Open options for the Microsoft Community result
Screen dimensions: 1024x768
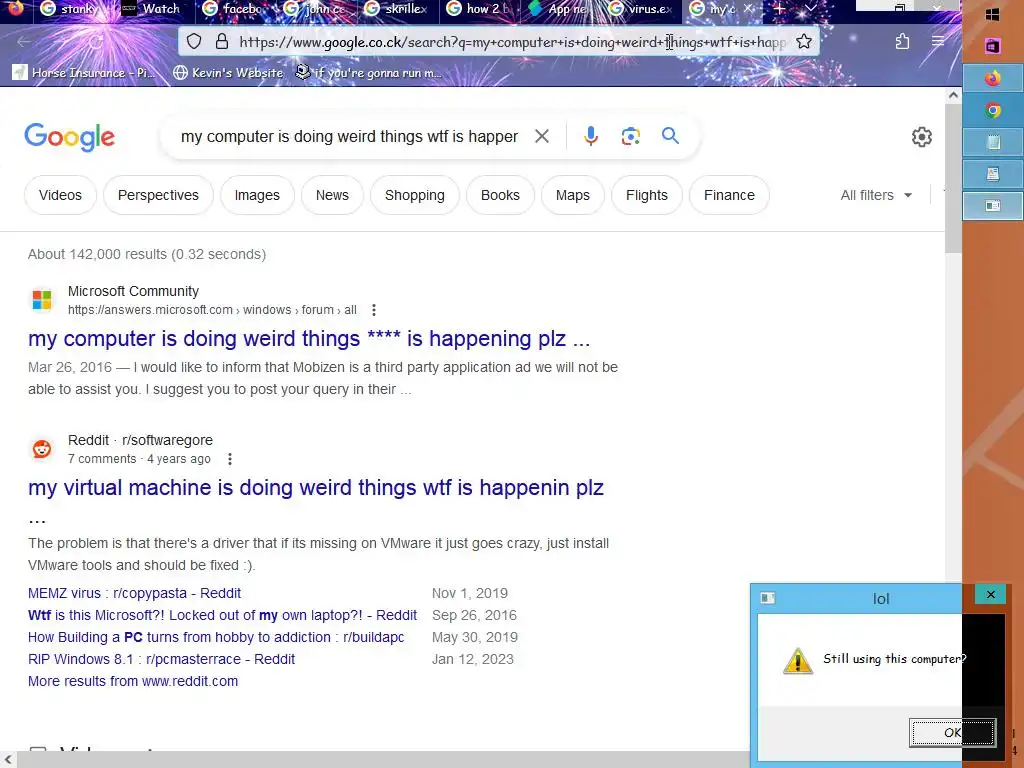pos(374,310)
